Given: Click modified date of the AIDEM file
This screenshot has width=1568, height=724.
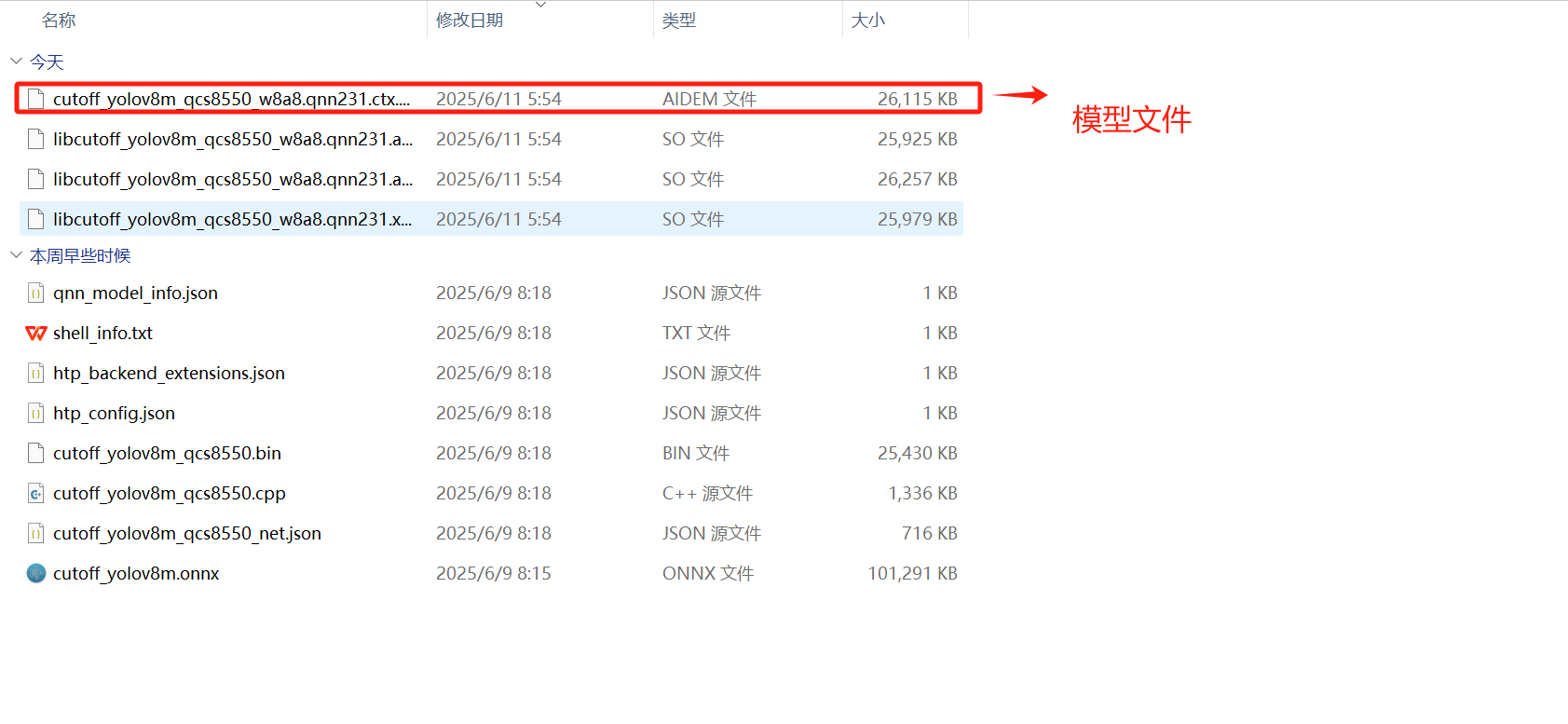Looking at the screenshot, I should 498,99.
